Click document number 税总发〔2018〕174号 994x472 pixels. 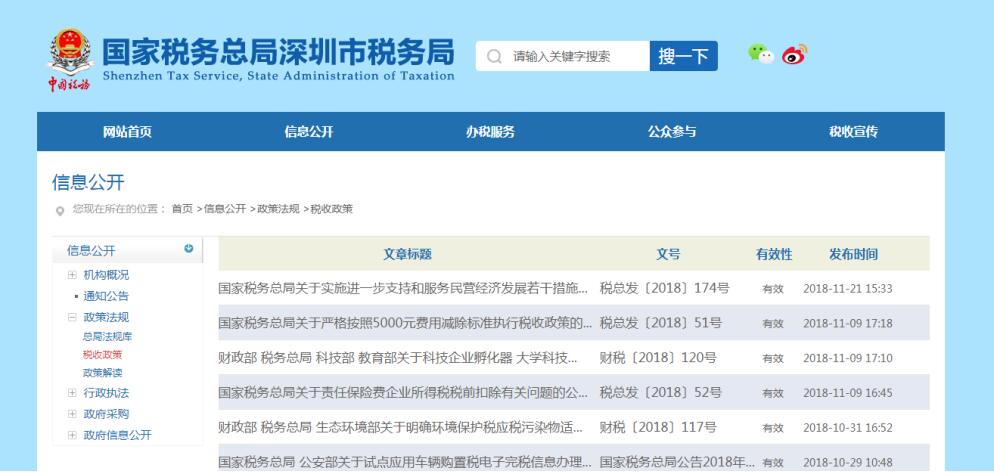point(664,288)
